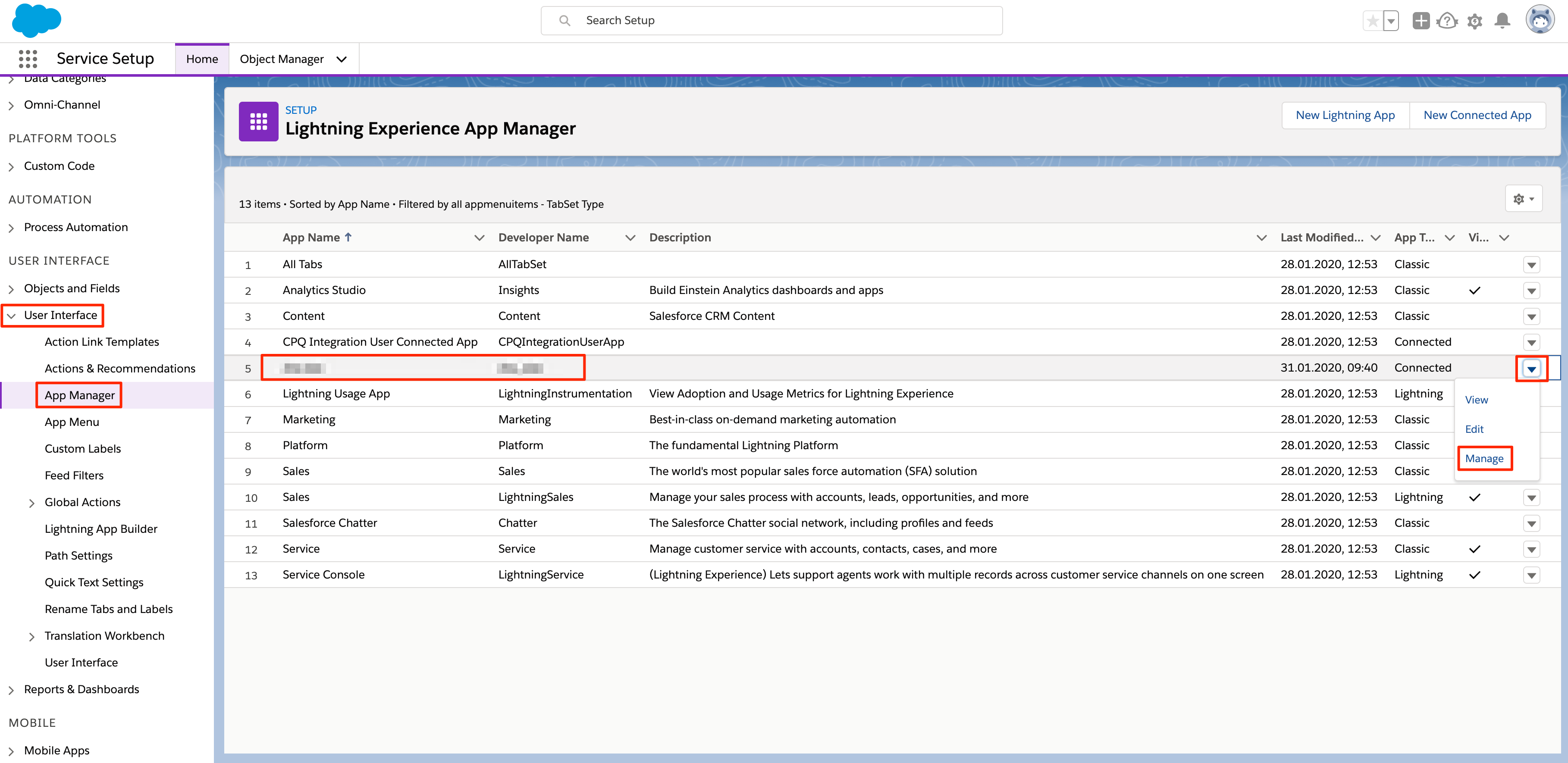The height and width of the screenshot is (763, 1568).
Task: Open the user profile avatar
Action: pos(1540,20)
